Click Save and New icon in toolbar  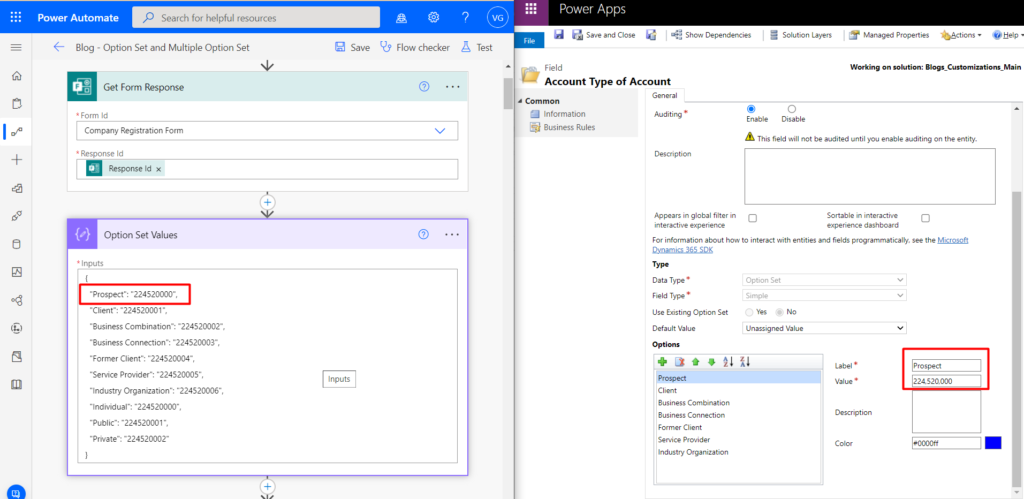point(651,35)
